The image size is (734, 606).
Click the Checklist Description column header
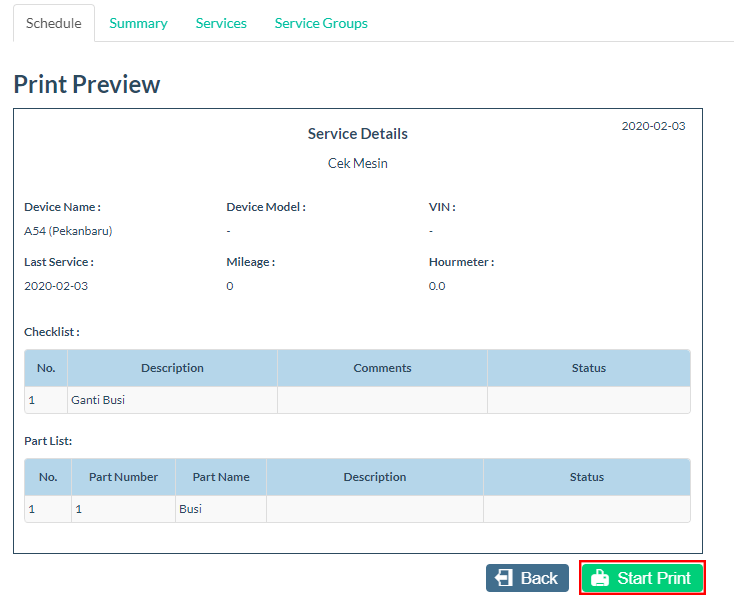coord(172,368)
